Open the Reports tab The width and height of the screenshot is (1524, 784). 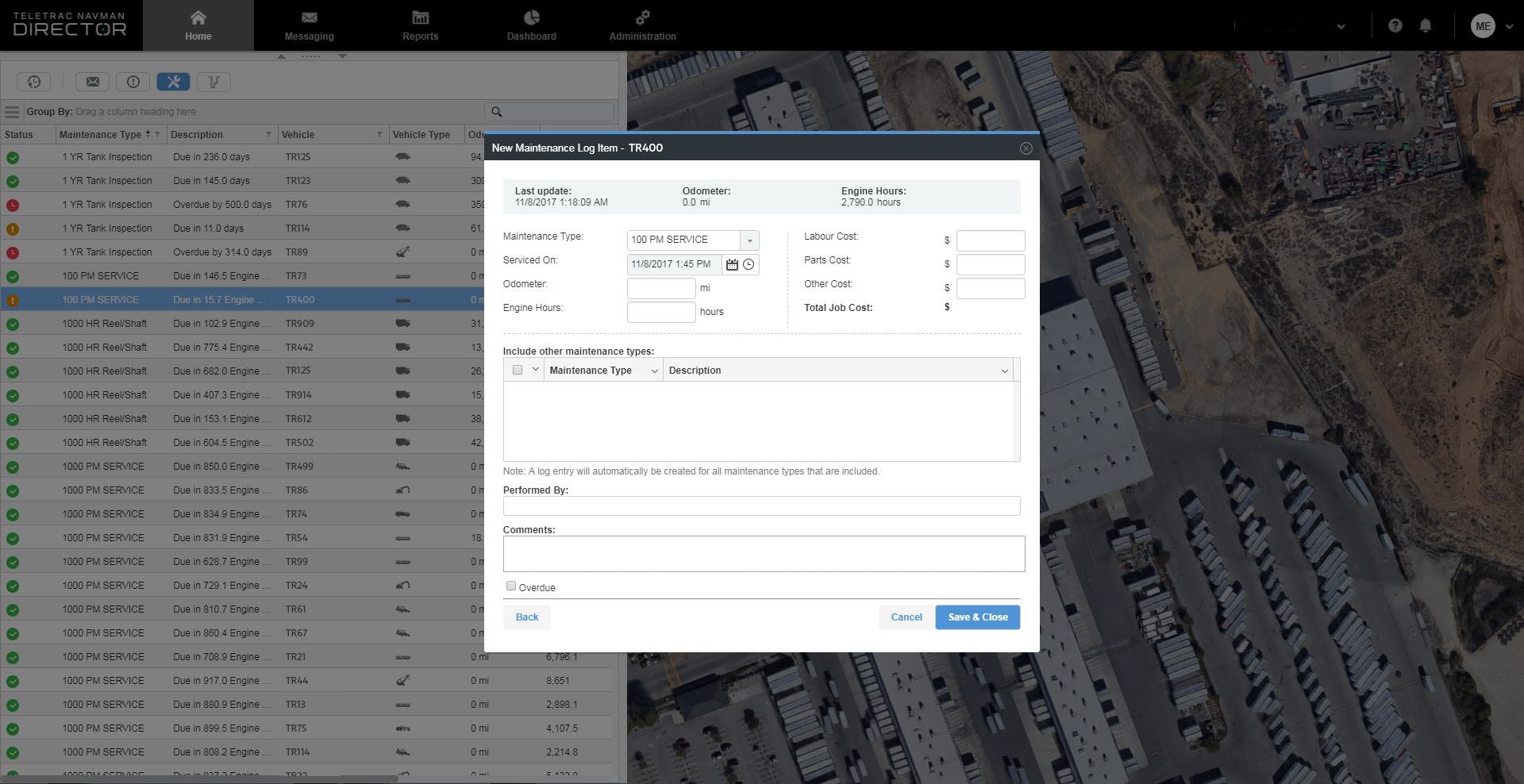[x=420, y=25]
